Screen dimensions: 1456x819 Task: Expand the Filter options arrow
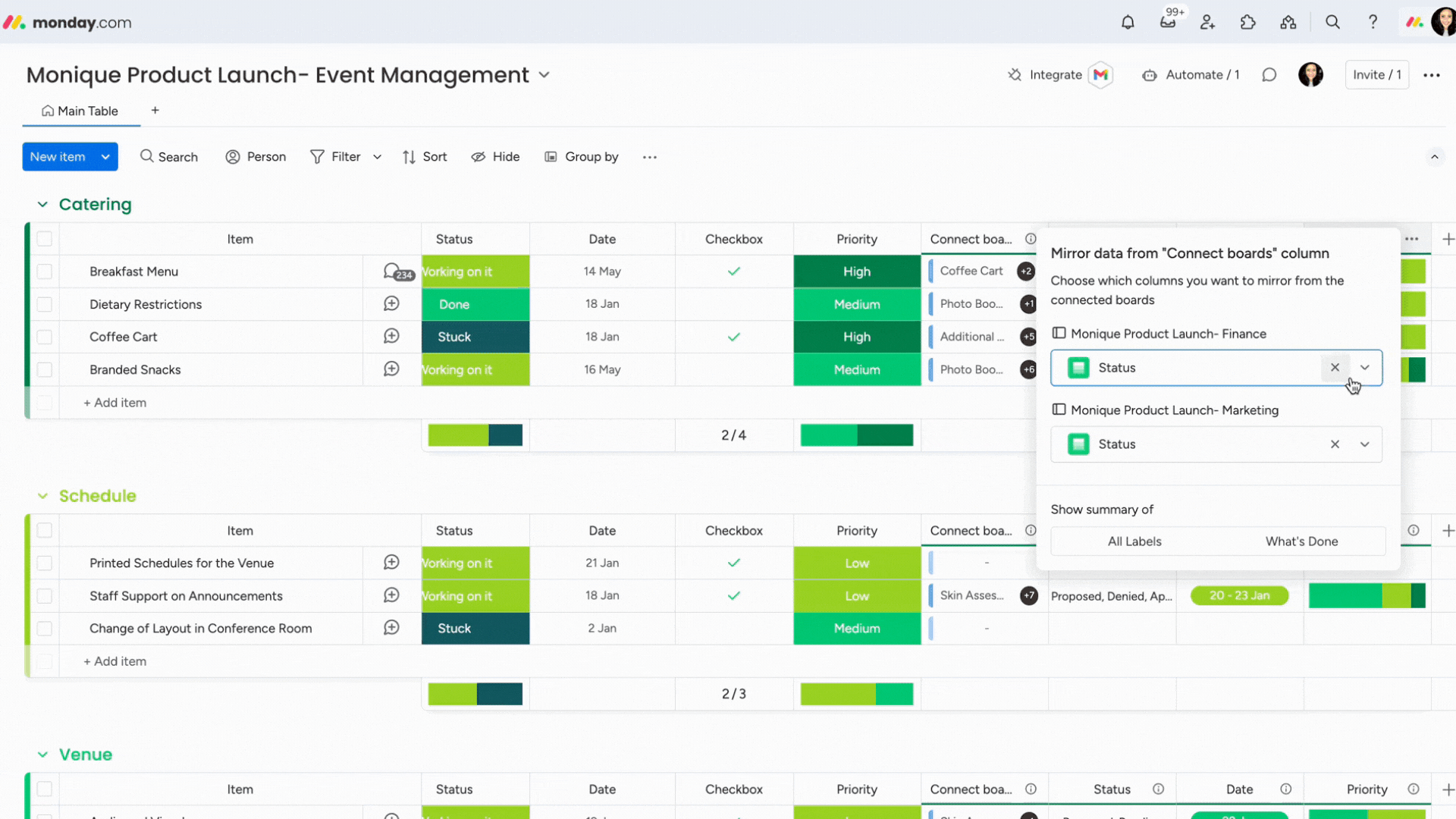coord(377,157)
